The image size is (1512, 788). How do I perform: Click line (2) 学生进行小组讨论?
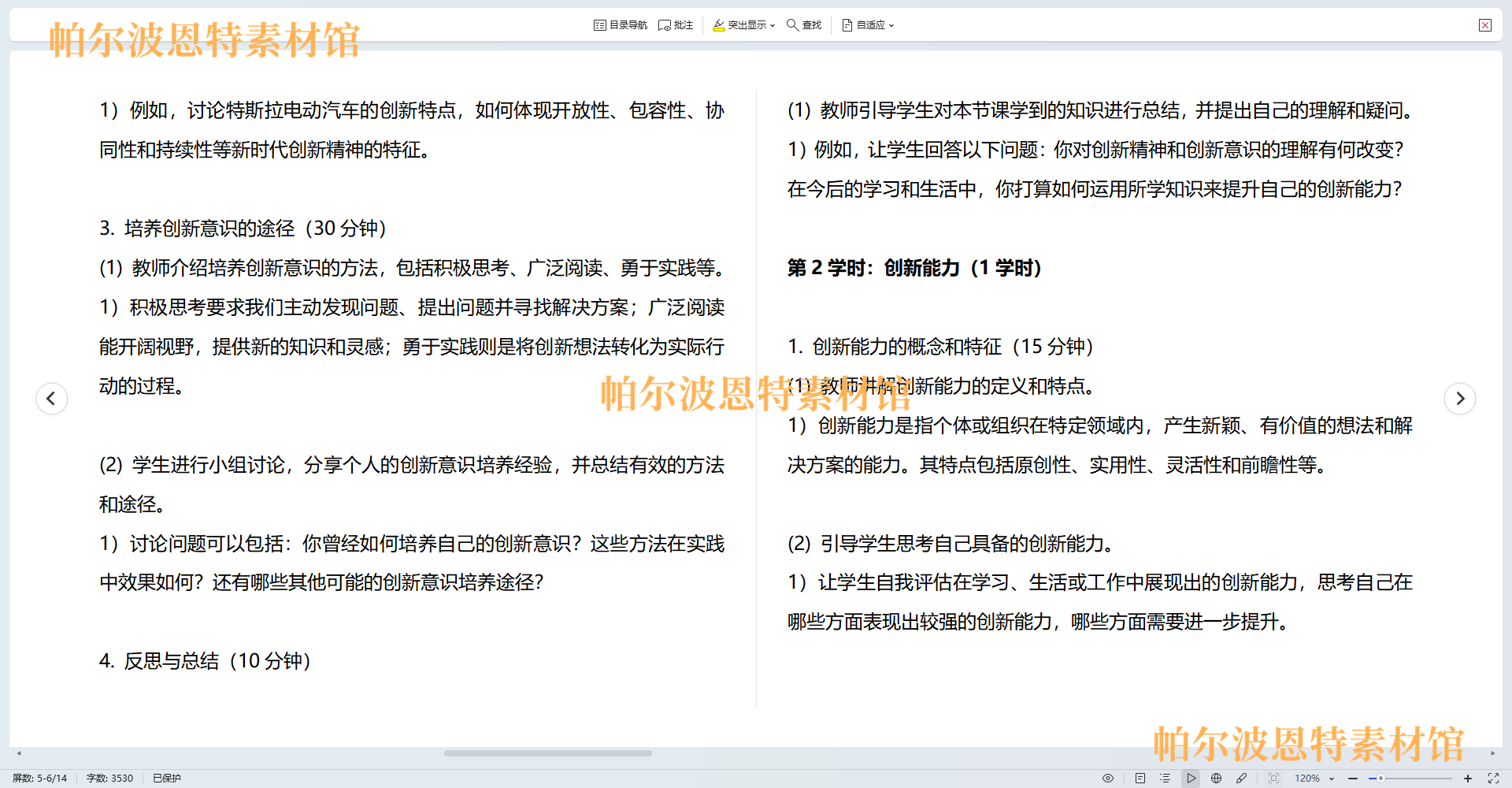tap(412, 465)
